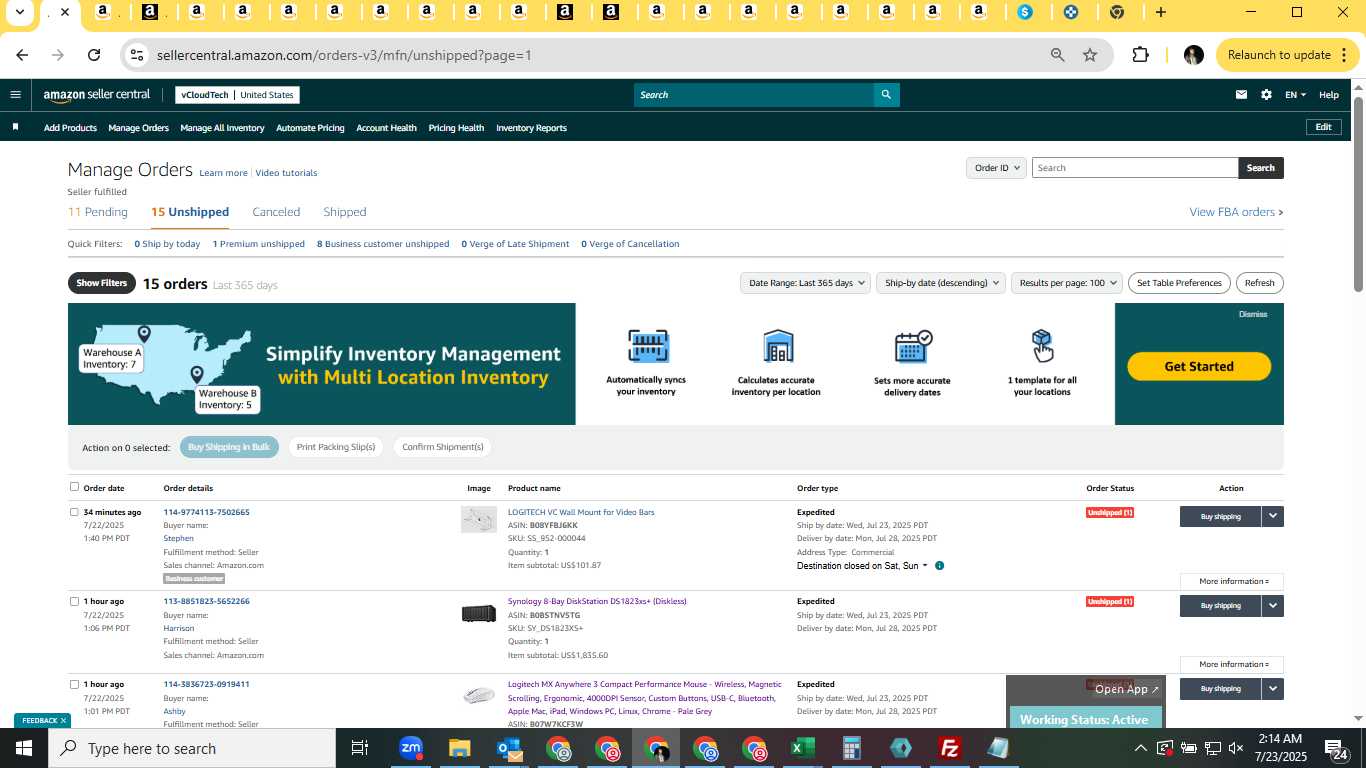This screenshot has height=768, width=1366.
Task: Open Automate Pricing menu item
Action: tap(310, 128)
